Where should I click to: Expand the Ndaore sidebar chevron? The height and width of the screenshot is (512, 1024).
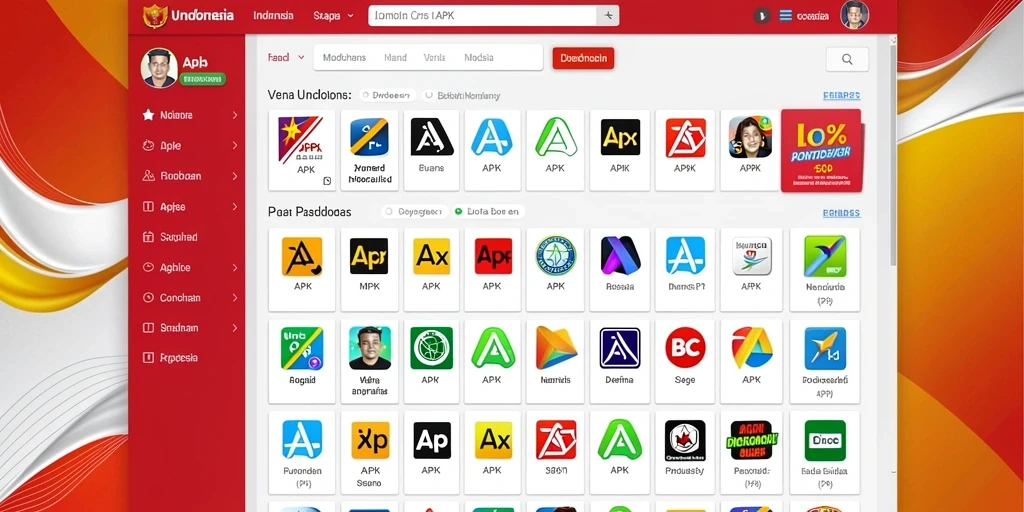pos(234,115)
